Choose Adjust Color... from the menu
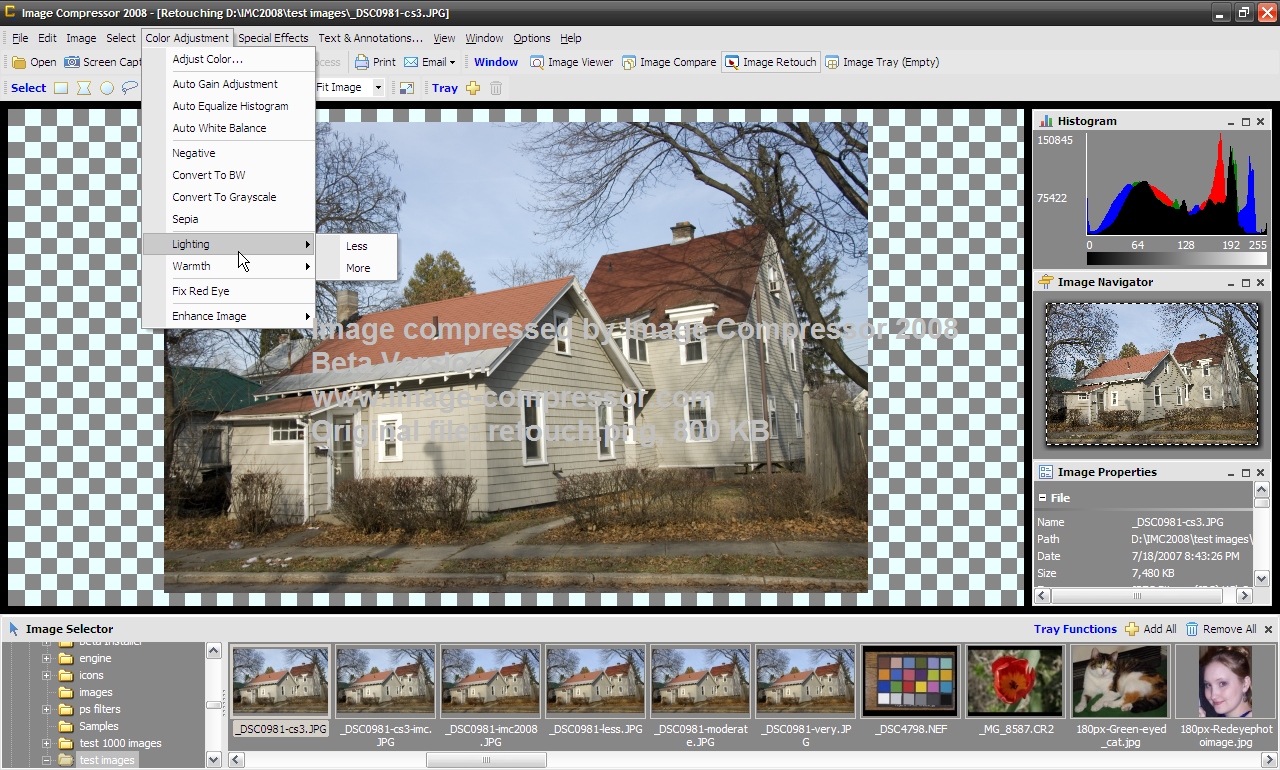 (229, 59)
